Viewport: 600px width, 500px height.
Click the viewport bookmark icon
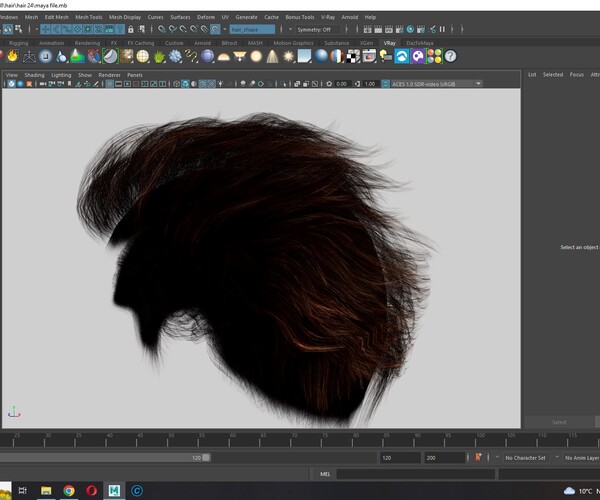click(69, 84)
